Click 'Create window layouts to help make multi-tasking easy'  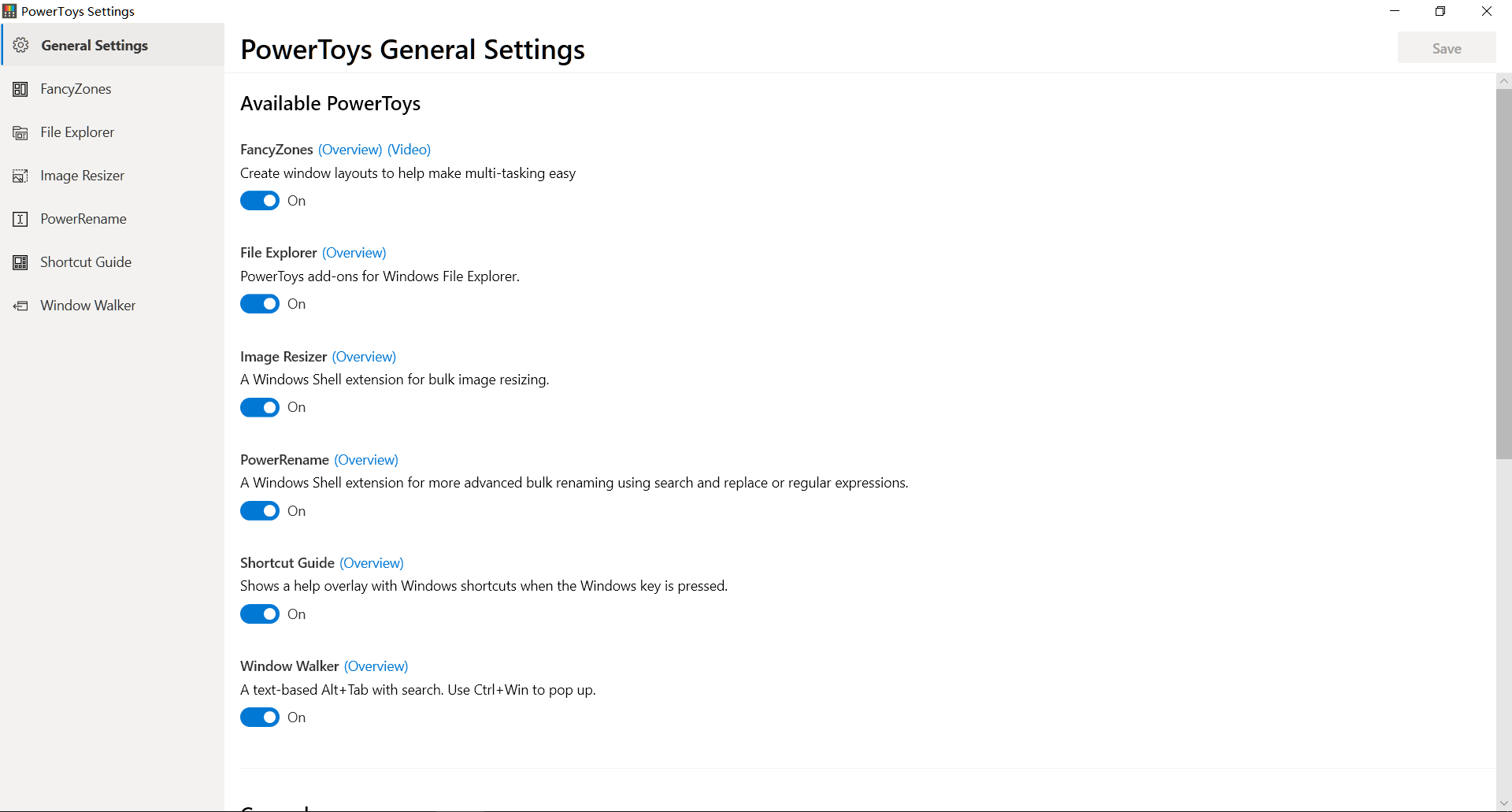coord(408,173)
